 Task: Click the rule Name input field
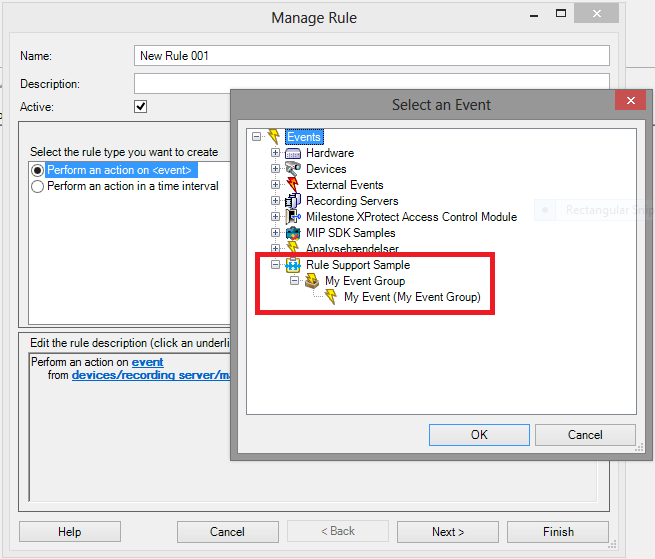(x=372, y=56)
